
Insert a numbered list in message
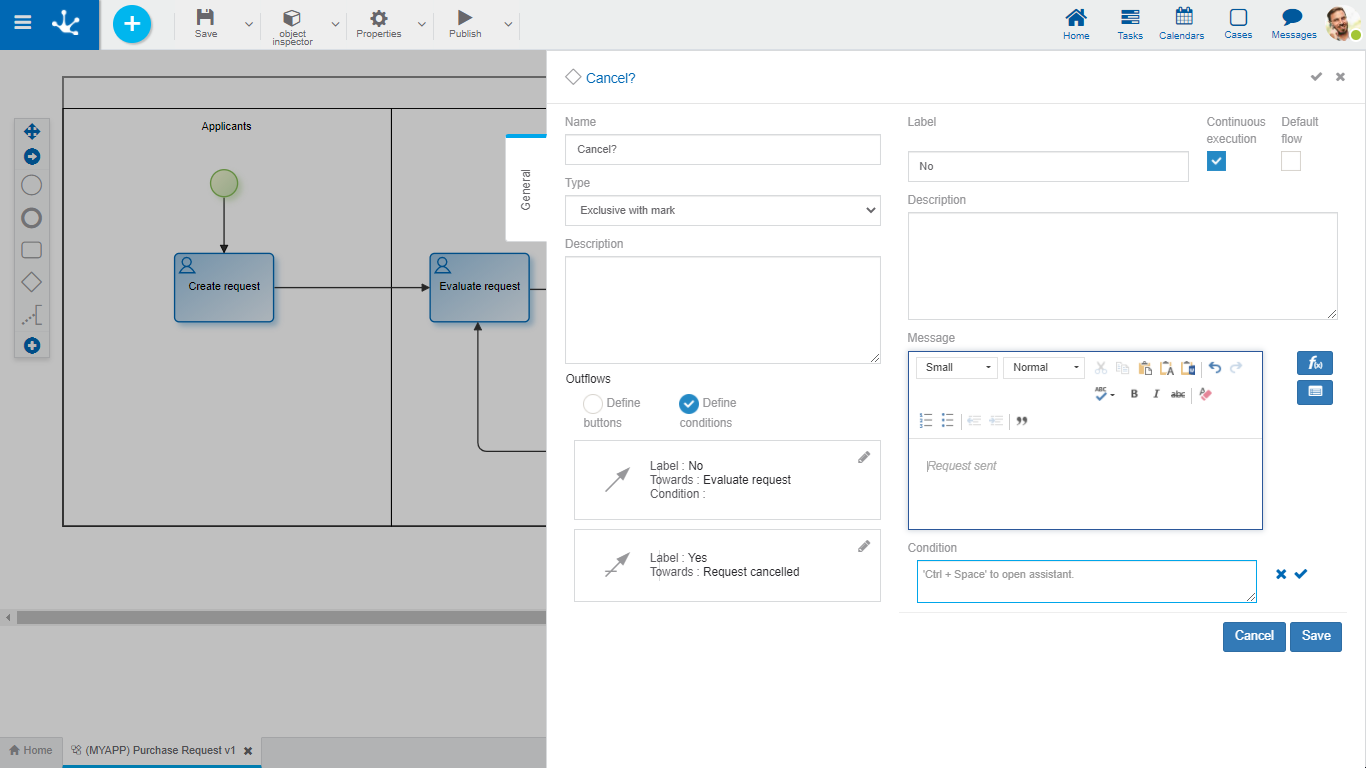(x=926, y=421)
